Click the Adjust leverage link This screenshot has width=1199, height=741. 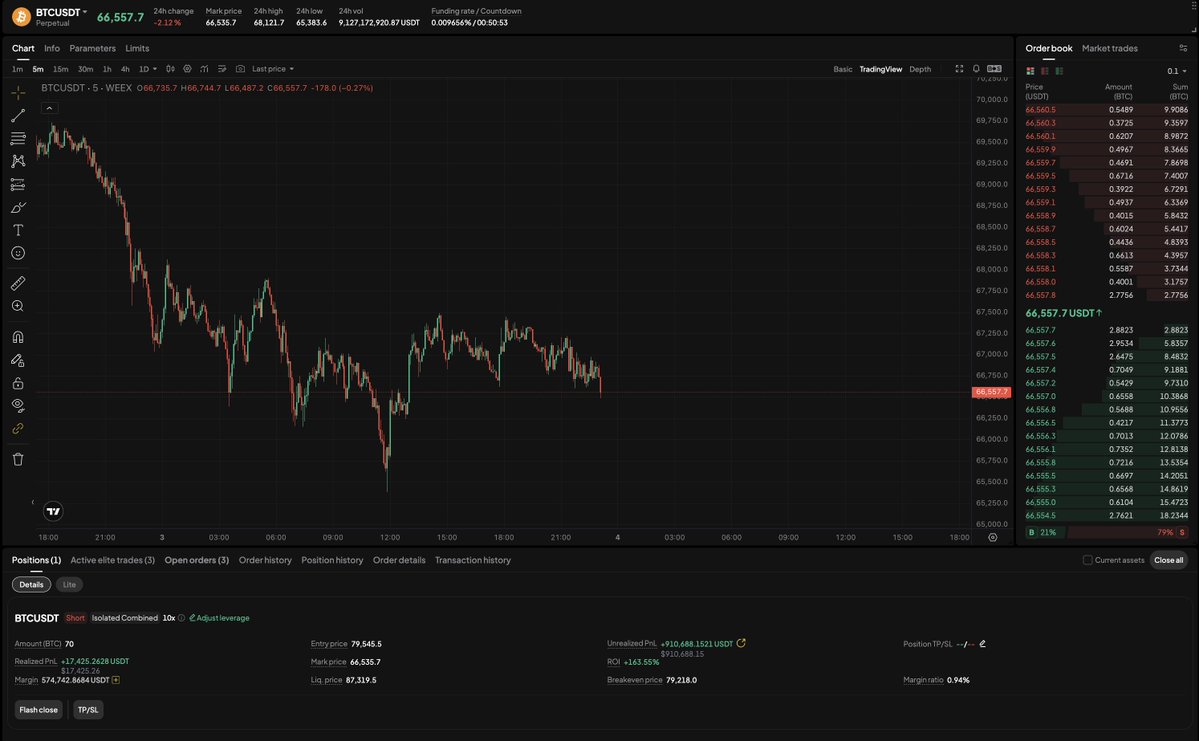coord(219,618)
